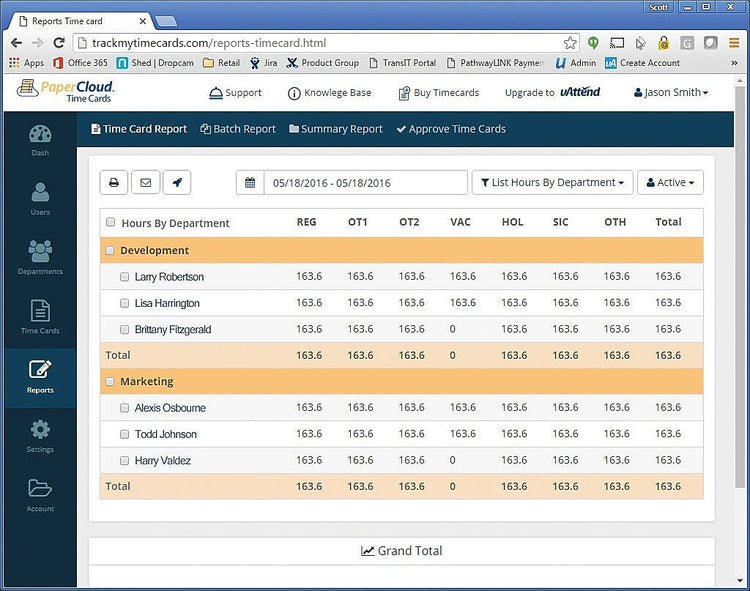Click the Buy Timecards link
Image resolution: width=750 pixels, height=591 pixels.
click(x=439, y=93)
